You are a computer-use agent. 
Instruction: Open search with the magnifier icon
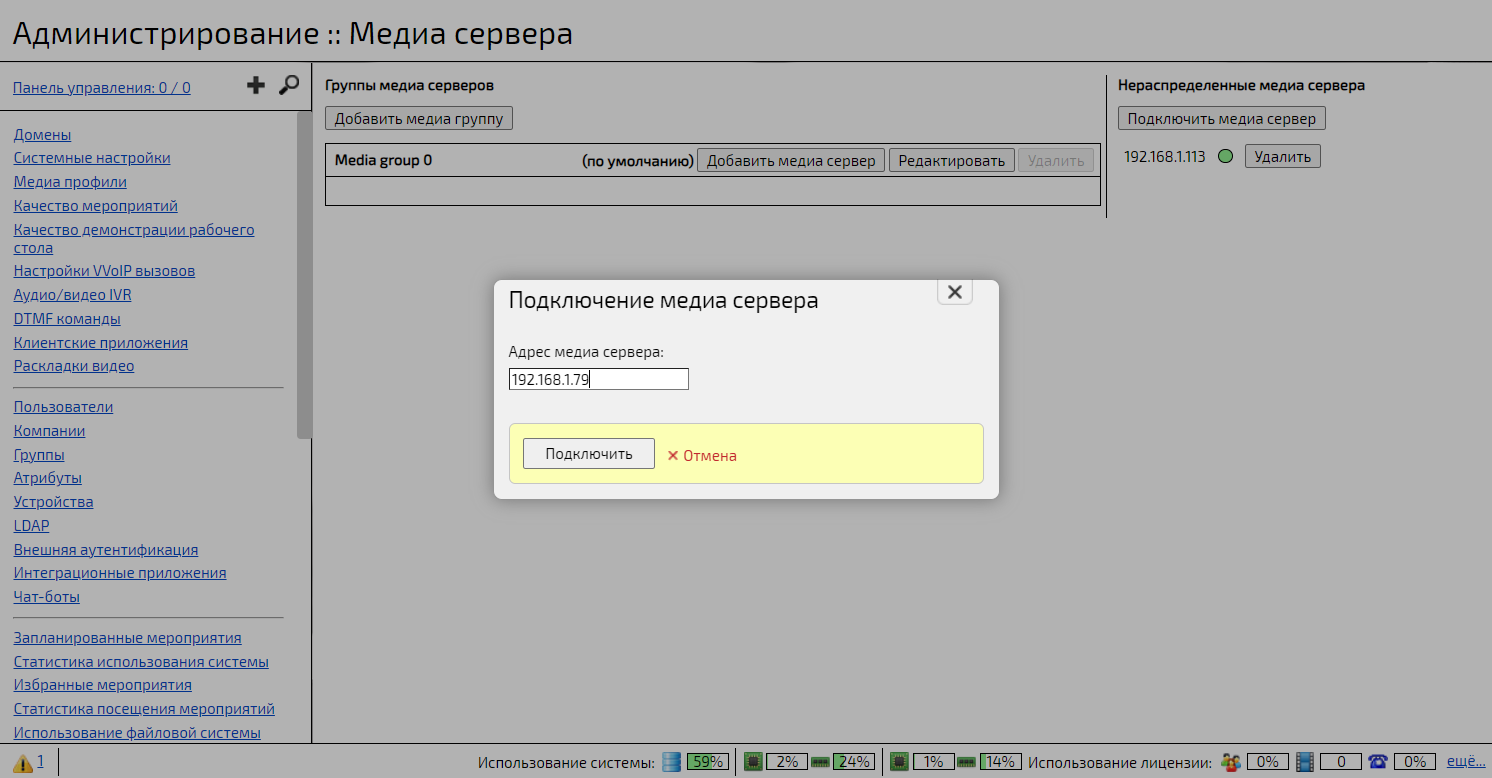(290, 86)
